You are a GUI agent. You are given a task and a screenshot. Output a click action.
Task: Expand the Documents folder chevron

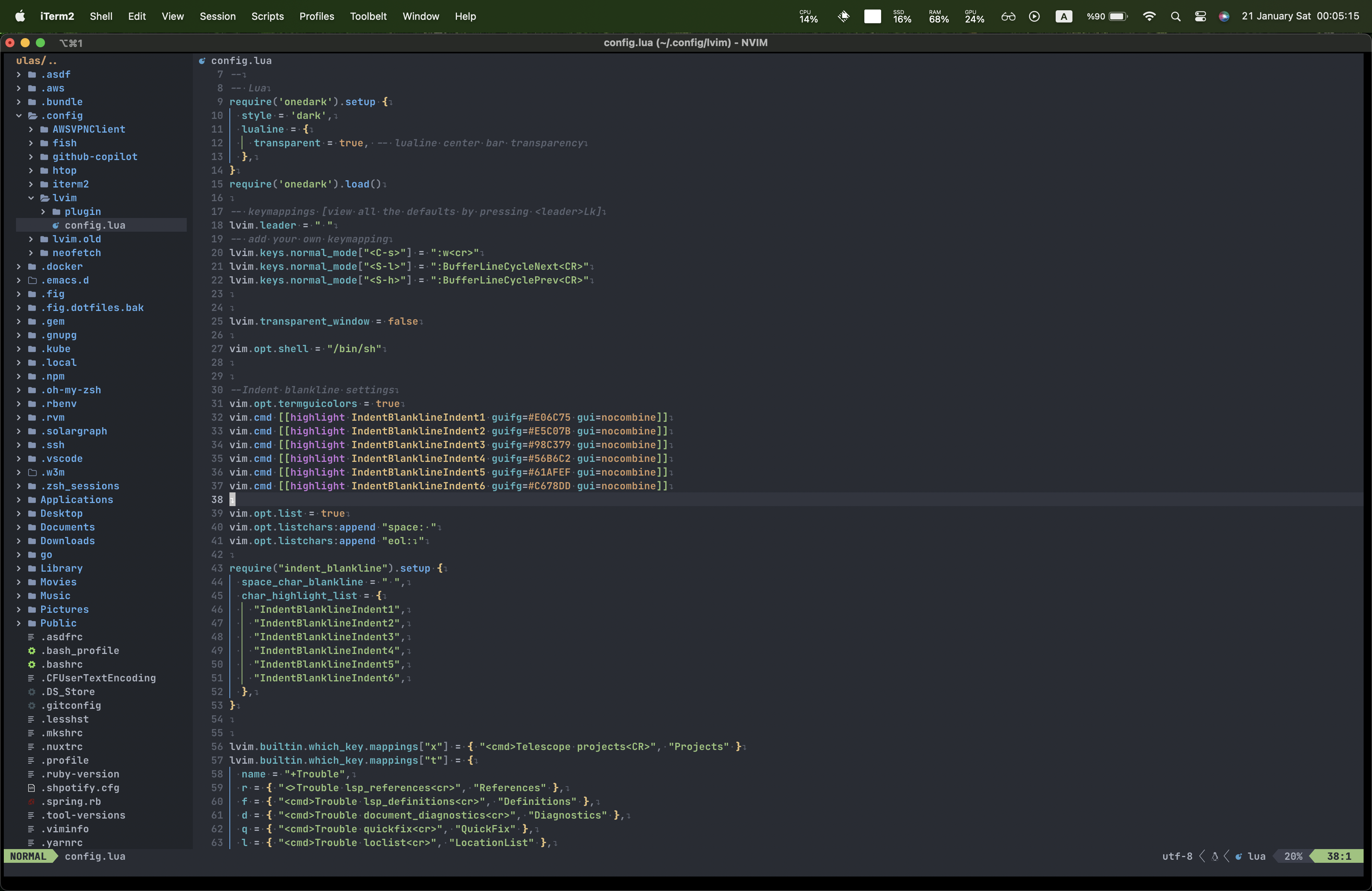click(18, 527)
